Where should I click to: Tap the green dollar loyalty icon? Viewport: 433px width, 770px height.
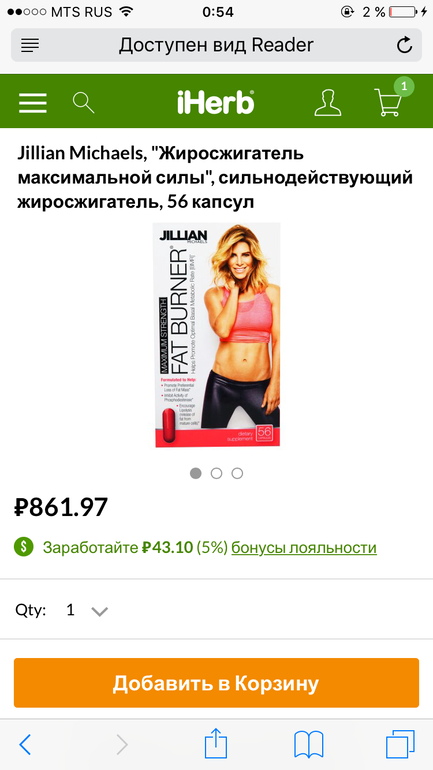point(24,547)
